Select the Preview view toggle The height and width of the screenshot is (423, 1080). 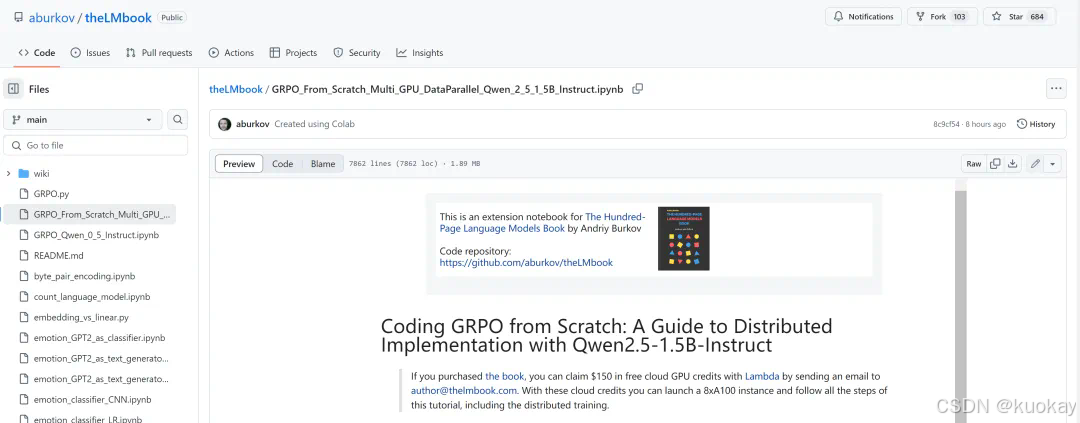(x=239, y=164)
